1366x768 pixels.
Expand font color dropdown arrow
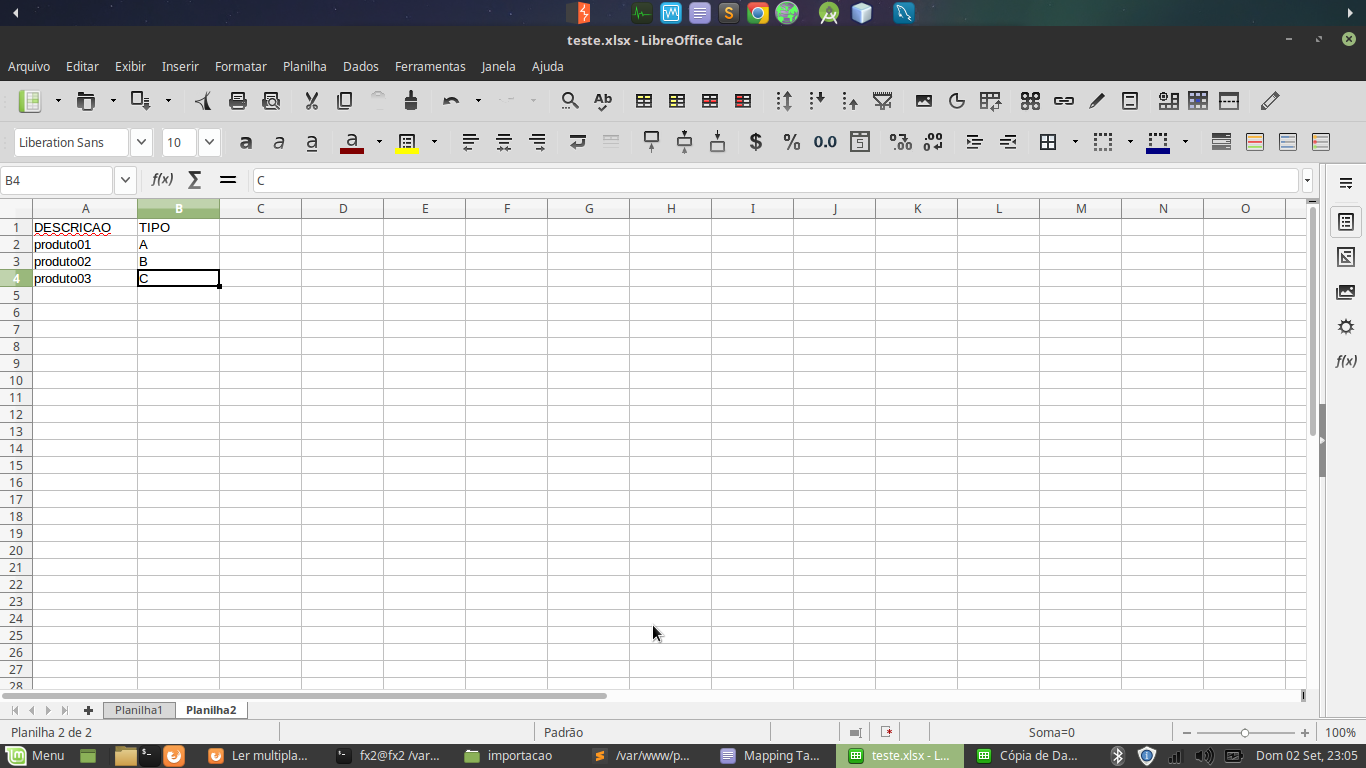379,142
